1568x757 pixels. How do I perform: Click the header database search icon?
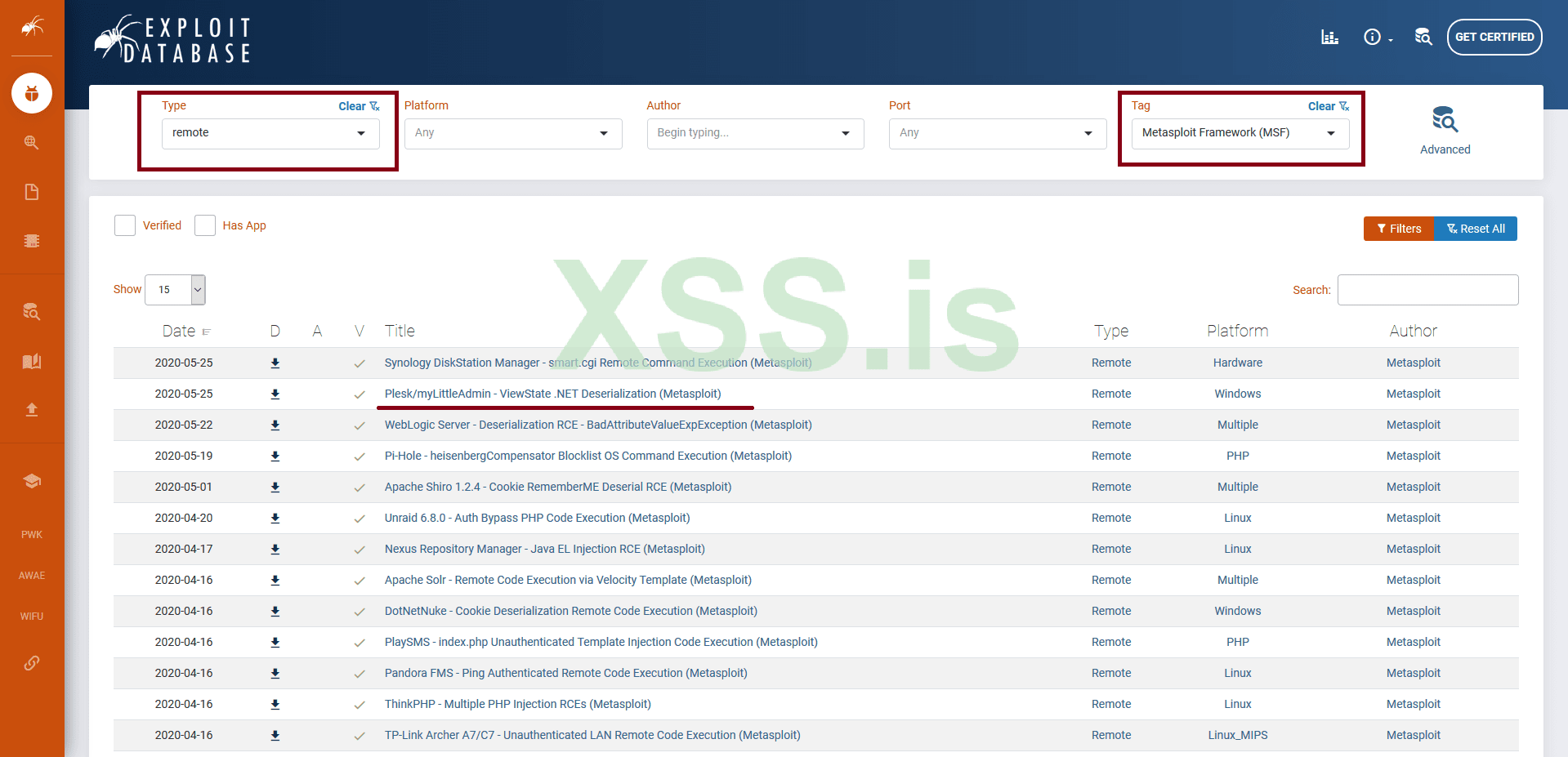1423,37
